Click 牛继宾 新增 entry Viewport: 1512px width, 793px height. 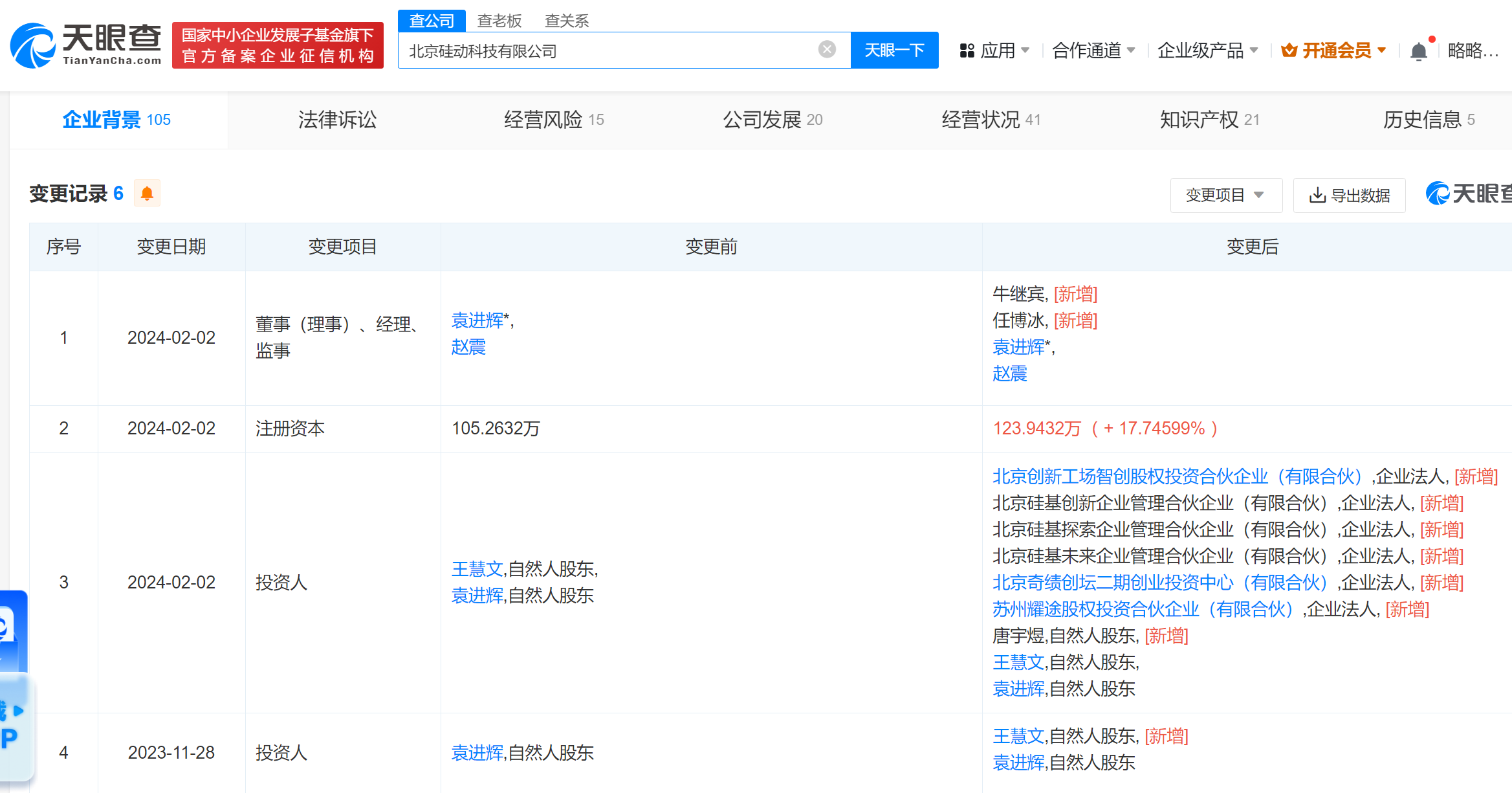[x=1046, y=294]
